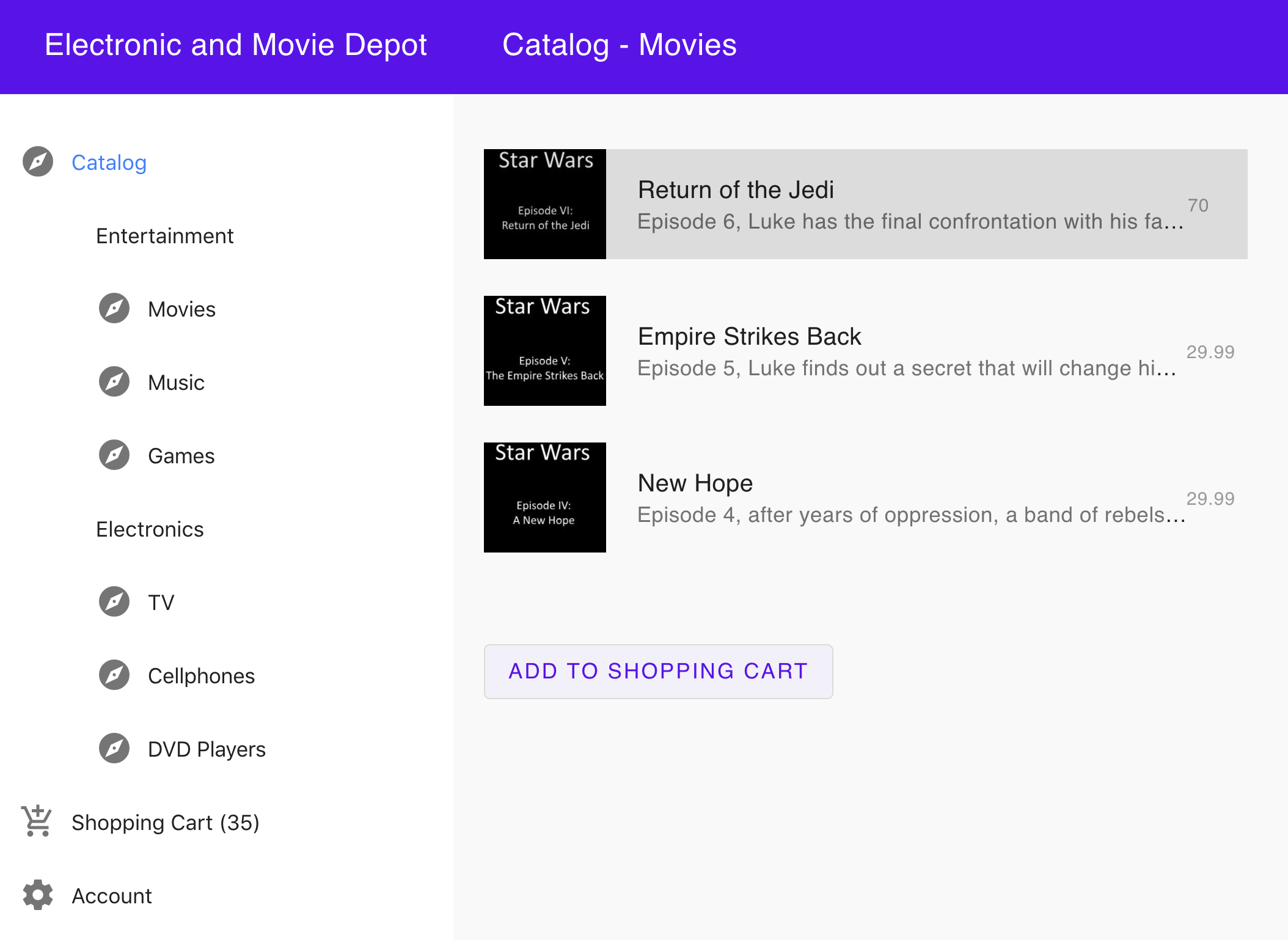Click the A New Hope poster thumbnail
Screen dimensions: 1288x940
coord(545,498)
